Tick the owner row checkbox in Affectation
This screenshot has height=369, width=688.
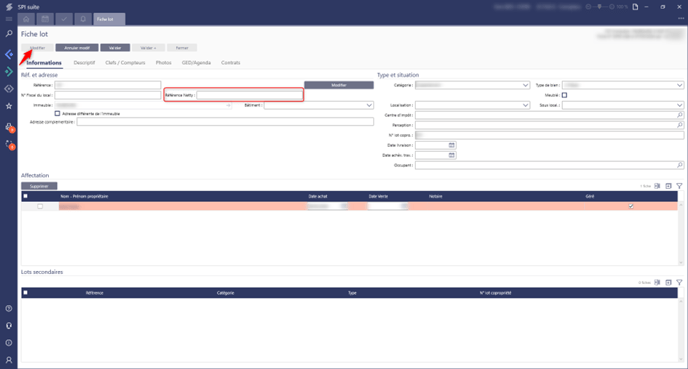(x=40, y=206)
